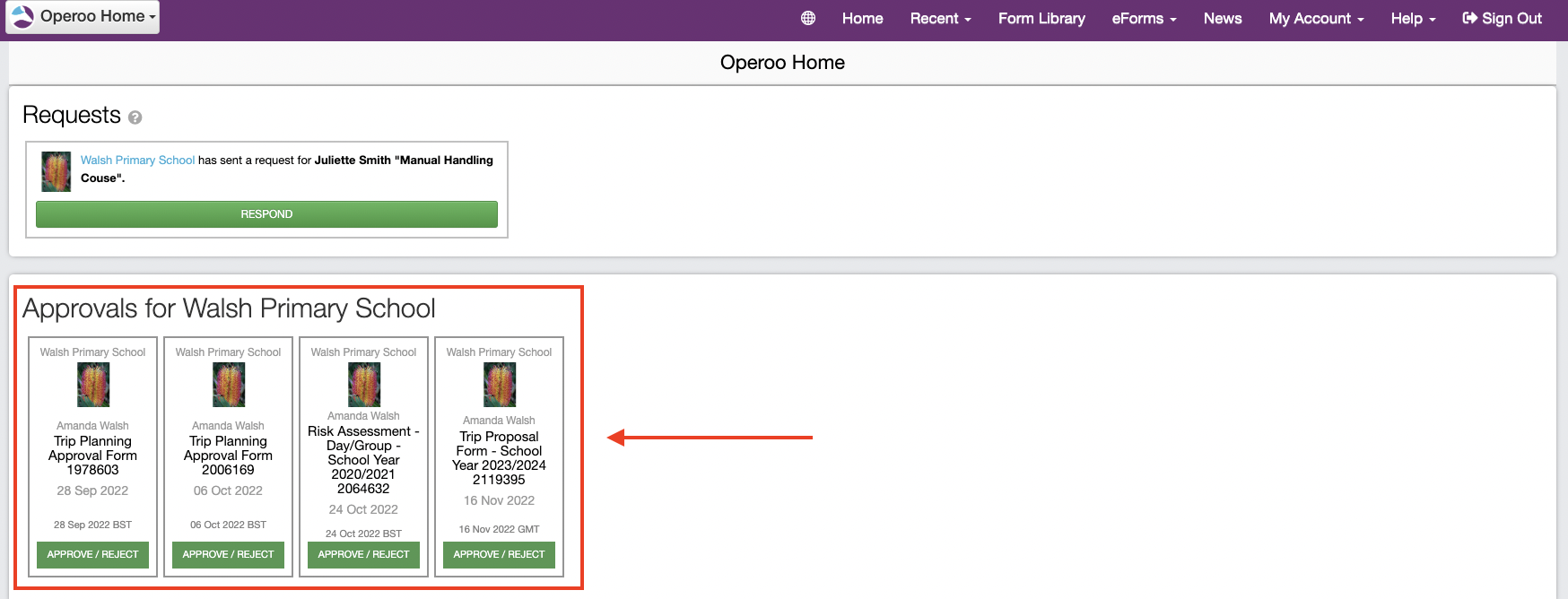
Task: Open the My Account dropdown
Action: tap(1316, 18)
